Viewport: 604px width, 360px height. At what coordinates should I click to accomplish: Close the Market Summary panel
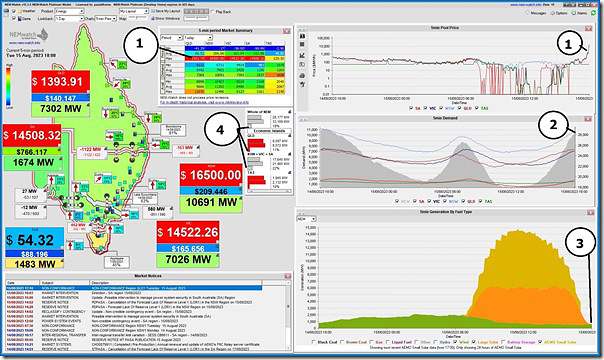pos(287,31)
